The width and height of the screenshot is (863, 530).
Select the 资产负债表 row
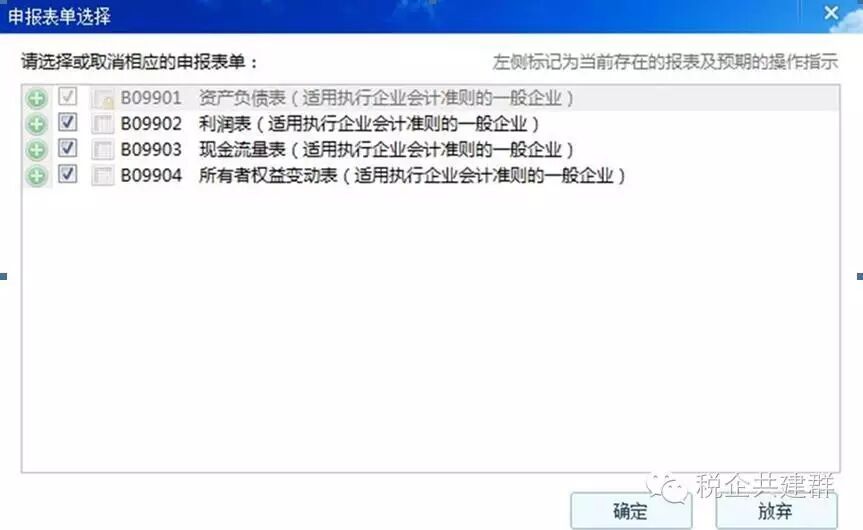[430, 98]
